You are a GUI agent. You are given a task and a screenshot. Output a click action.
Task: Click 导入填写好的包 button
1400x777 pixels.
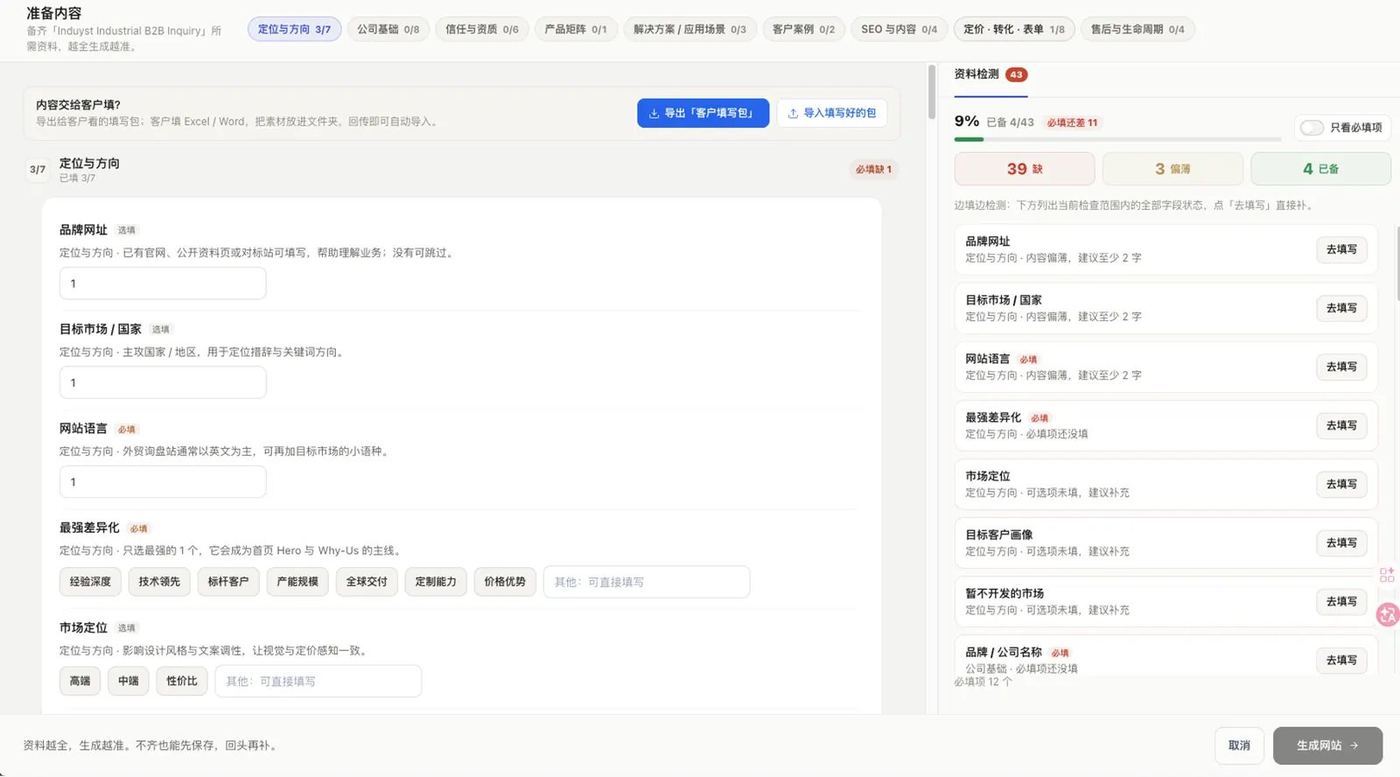[832, 113]
